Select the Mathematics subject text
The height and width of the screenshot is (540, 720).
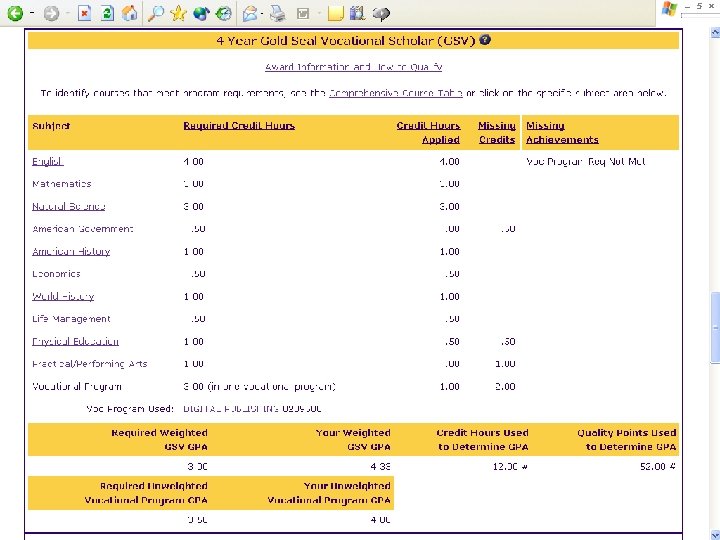(x=62, y=184)
